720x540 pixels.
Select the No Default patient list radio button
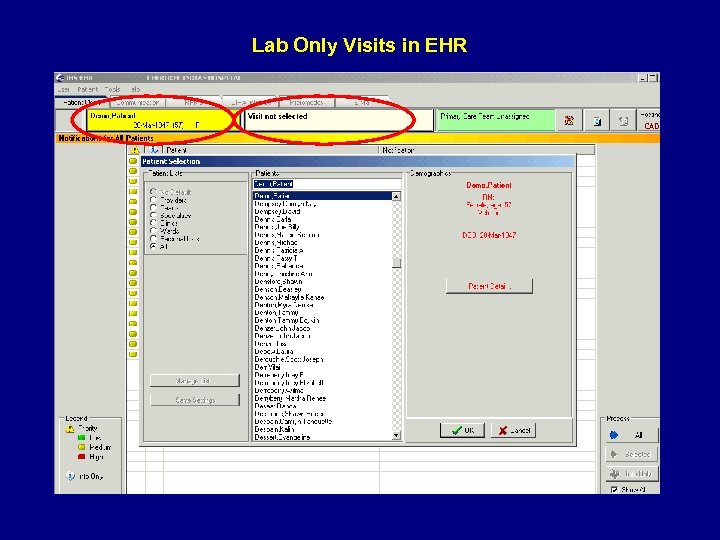(x=153, y=192)
